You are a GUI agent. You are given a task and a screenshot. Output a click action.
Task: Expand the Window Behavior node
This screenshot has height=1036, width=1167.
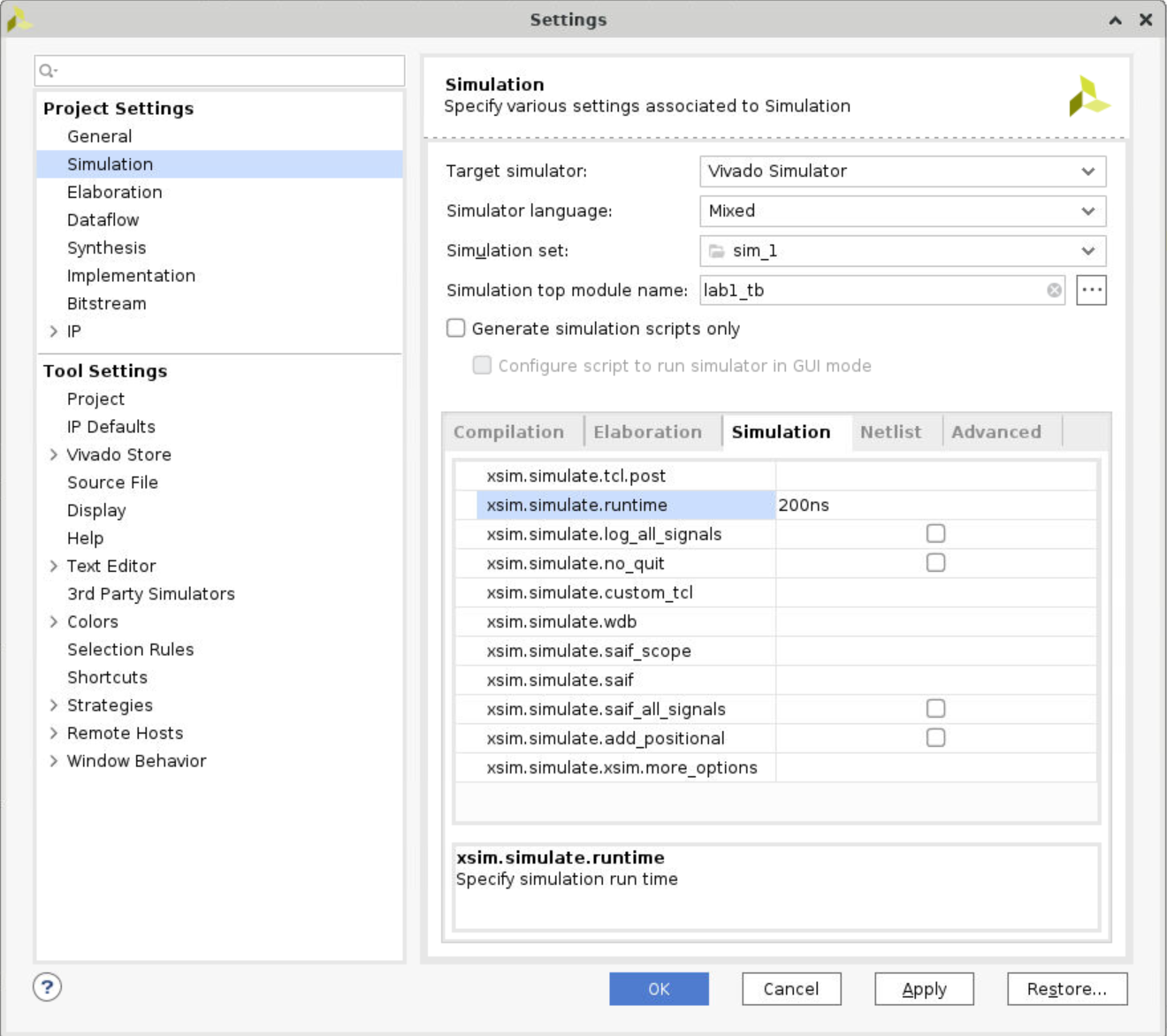coord(54,760)
